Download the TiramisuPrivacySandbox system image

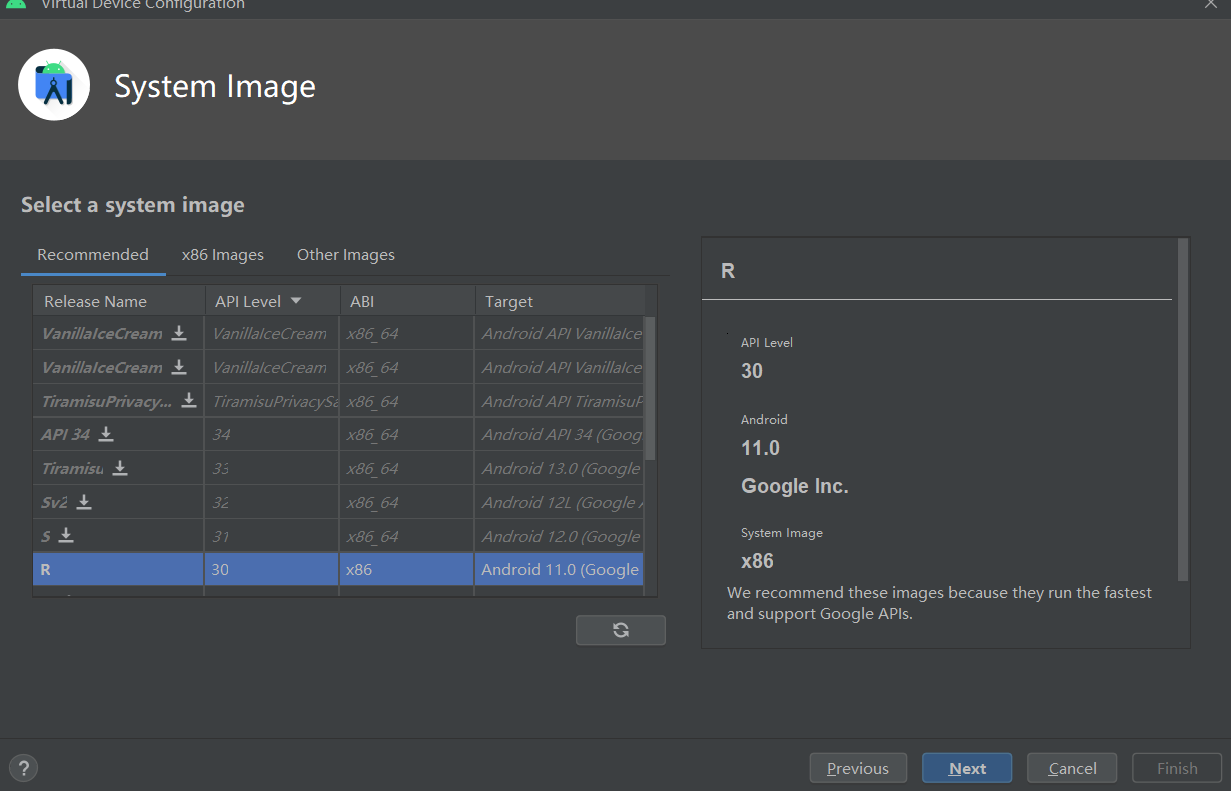[x=189, y=401]
